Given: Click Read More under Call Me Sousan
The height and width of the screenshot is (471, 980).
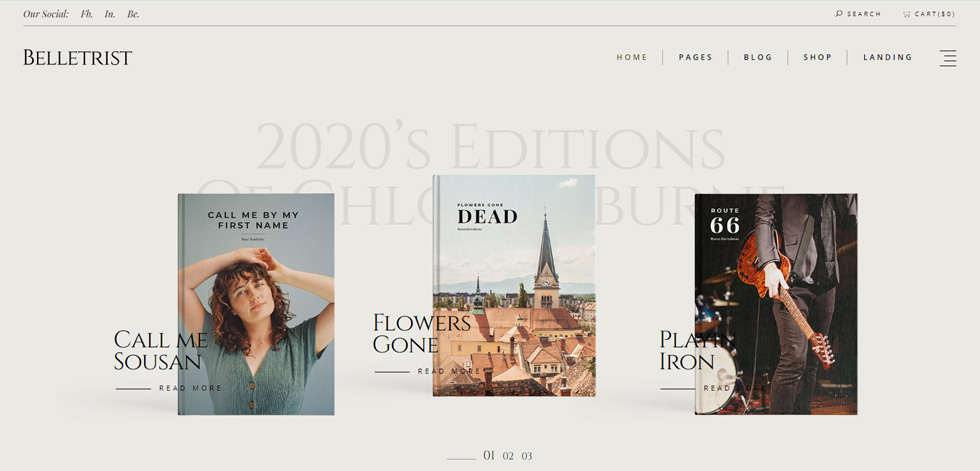Looking at the screenshot, I should point(190,388).
